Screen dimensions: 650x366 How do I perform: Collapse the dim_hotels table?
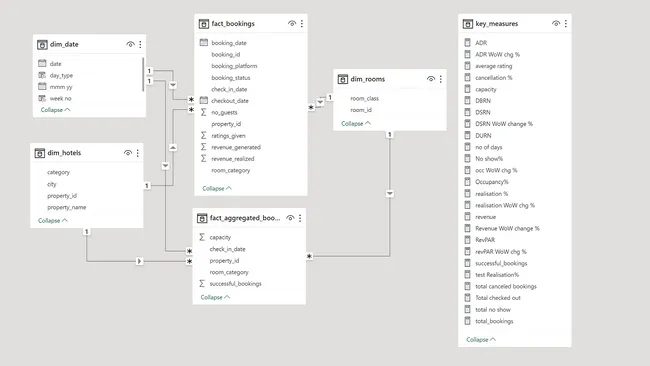tap(53, 221)
